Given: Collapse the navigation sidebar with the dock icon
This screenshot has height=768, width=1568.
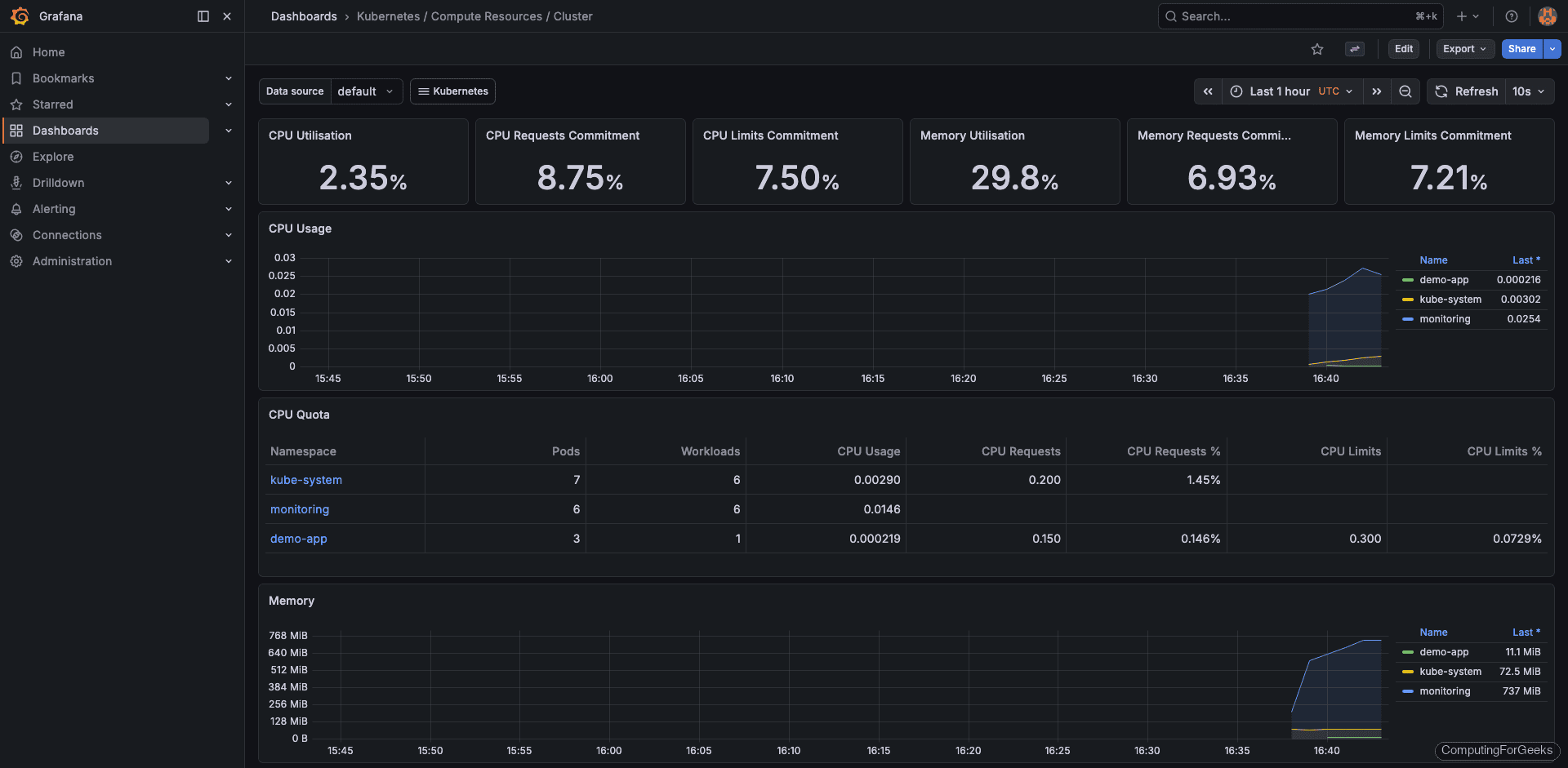Looking at the screenshot, I should tap(202, 16).
